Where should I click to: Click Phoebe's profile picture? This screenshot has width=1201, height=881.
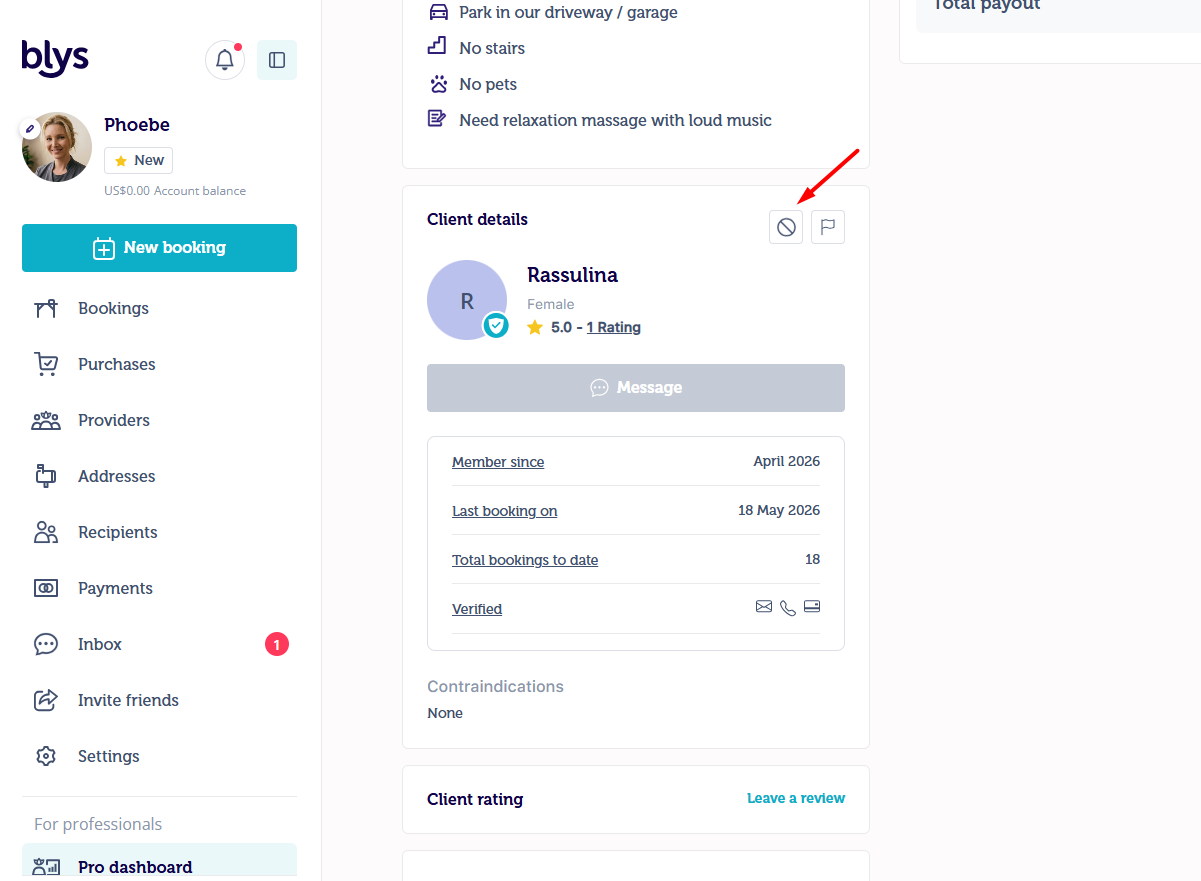[x=57, y=147]
